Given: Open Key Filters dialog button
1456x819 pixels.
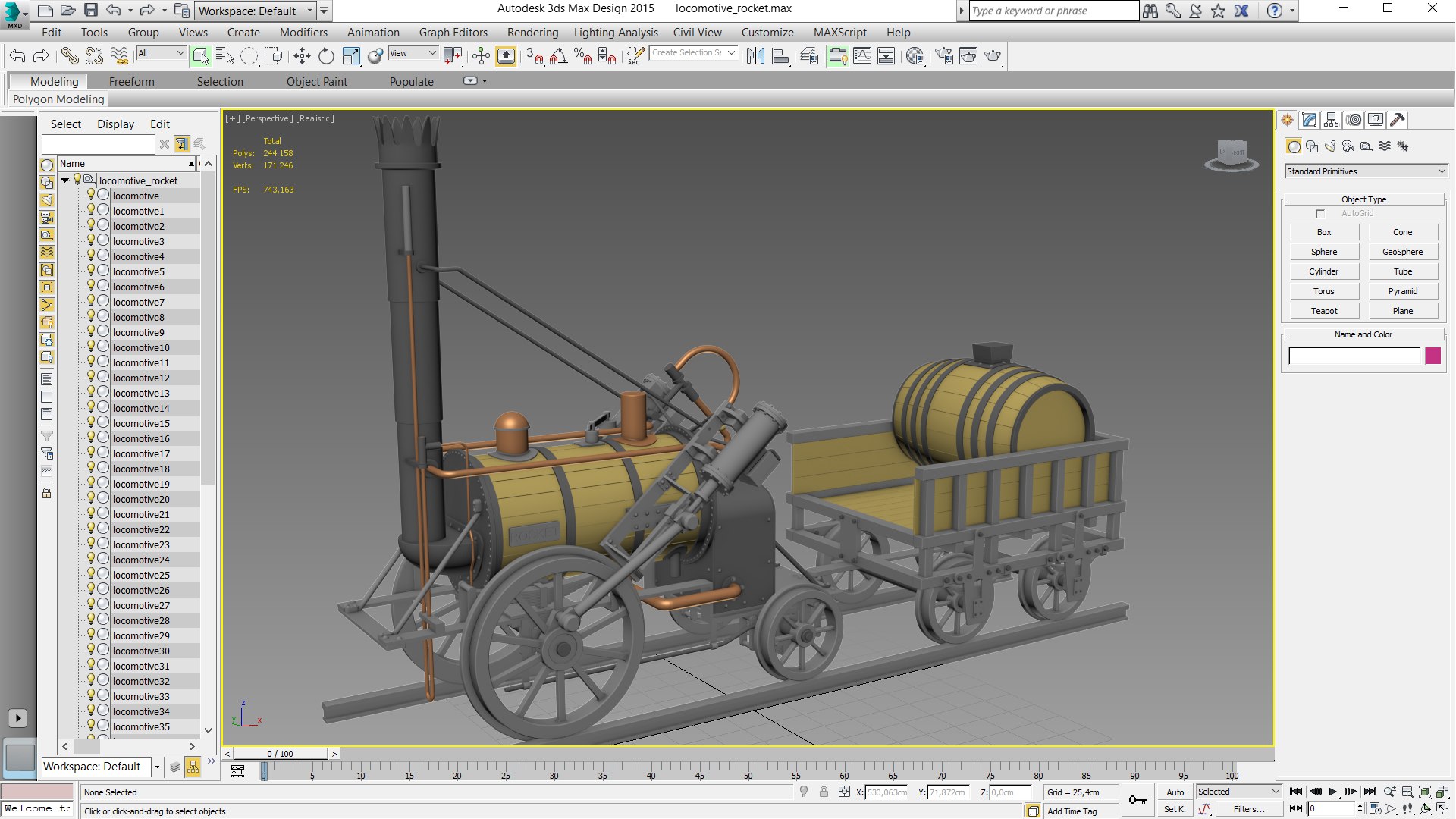Looking at the screenshot, I should coord(1249,809).
